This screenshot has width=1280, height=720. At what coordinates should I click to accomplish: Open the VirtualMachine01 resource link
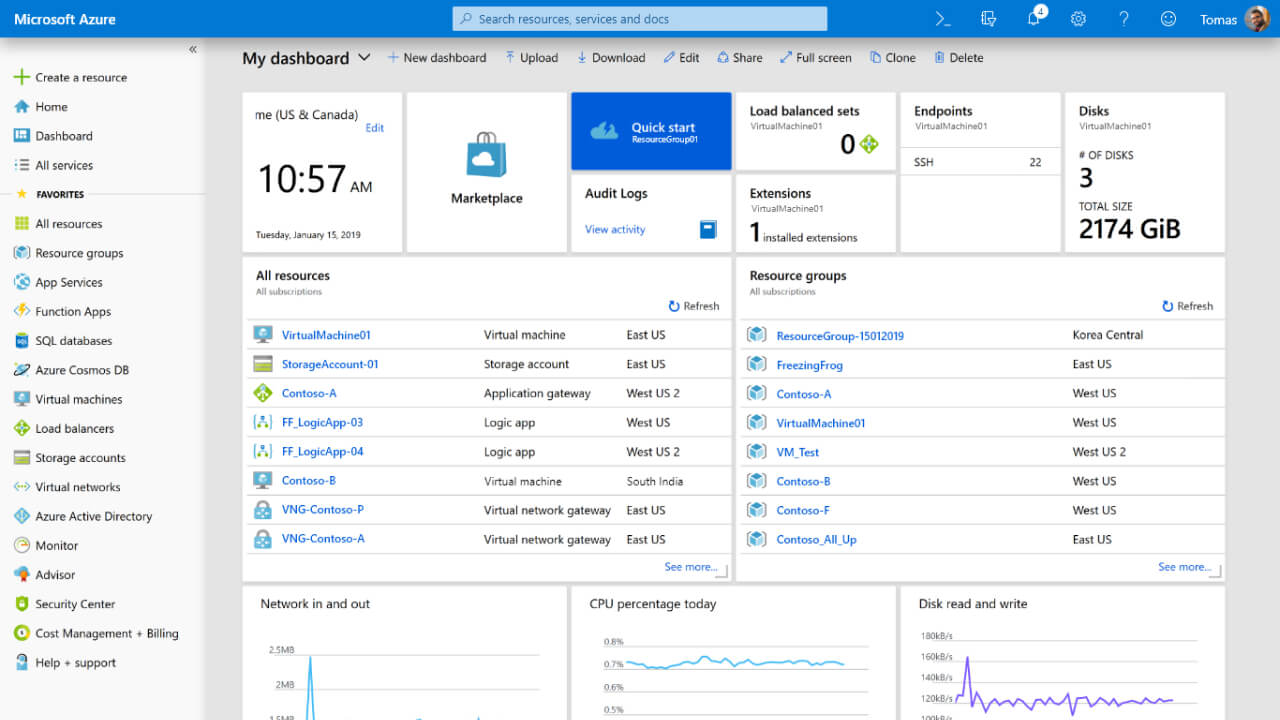(x=326, y=335)
